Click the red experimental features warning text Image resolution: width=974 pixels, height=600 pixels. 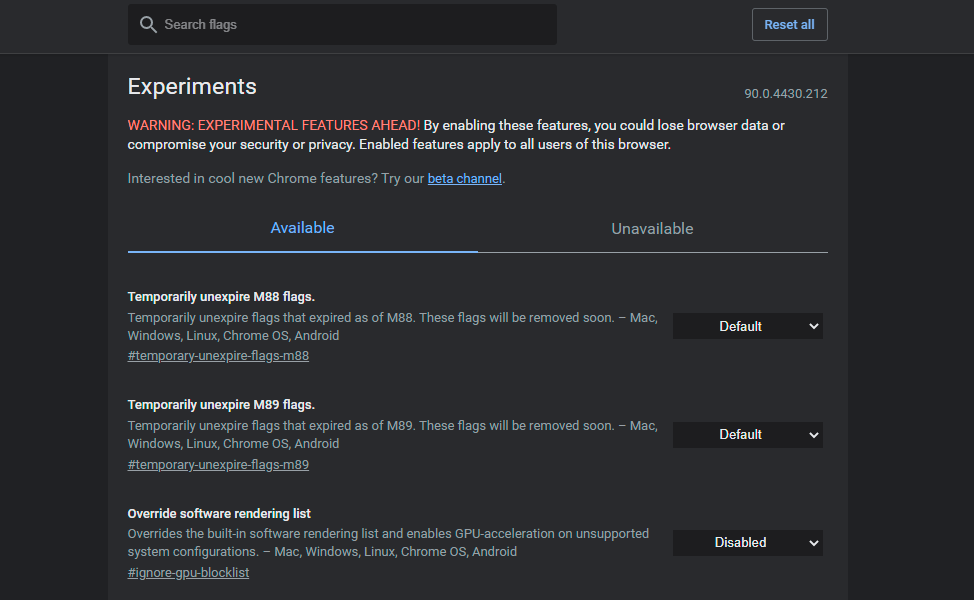coord(273,125)
